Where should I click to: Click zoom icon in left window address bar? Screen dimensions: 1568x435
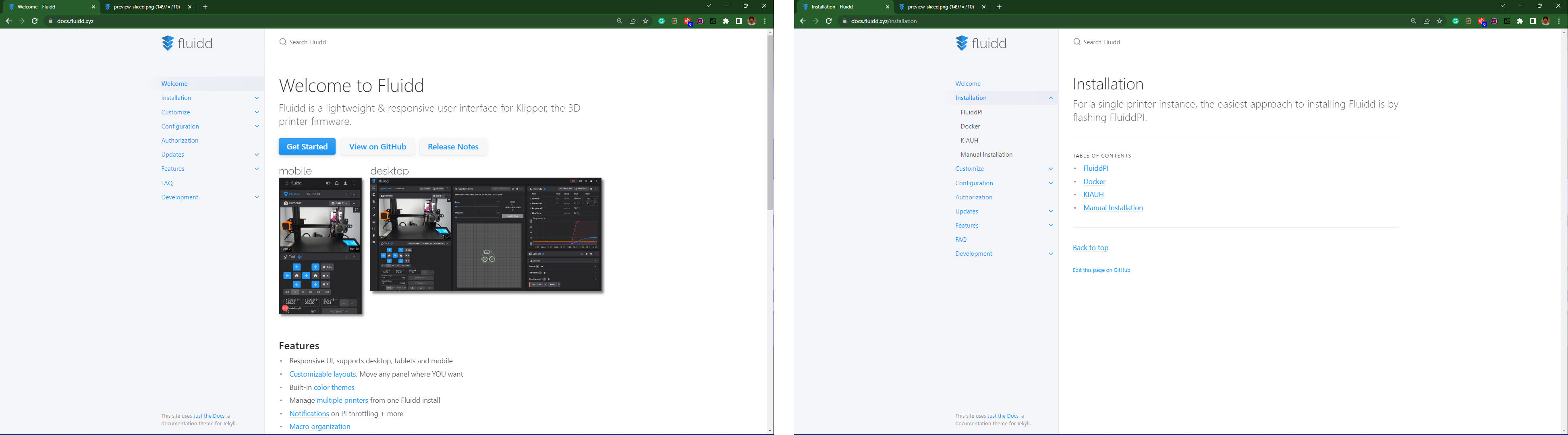click(620, 21)
